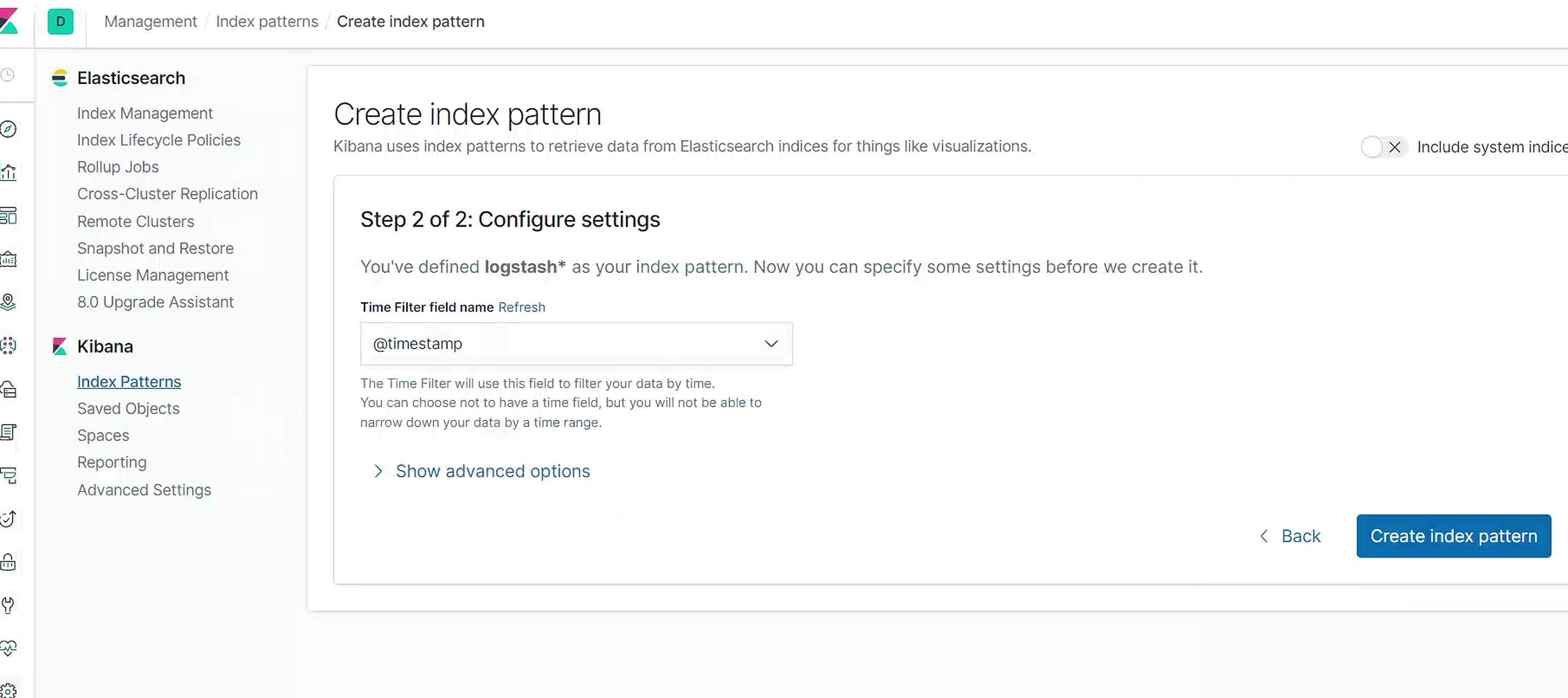The height and width of the screenshot is (698, 1568).
Task: Open the Visualize chart icon in sidebar
Action: click(8, 172)
